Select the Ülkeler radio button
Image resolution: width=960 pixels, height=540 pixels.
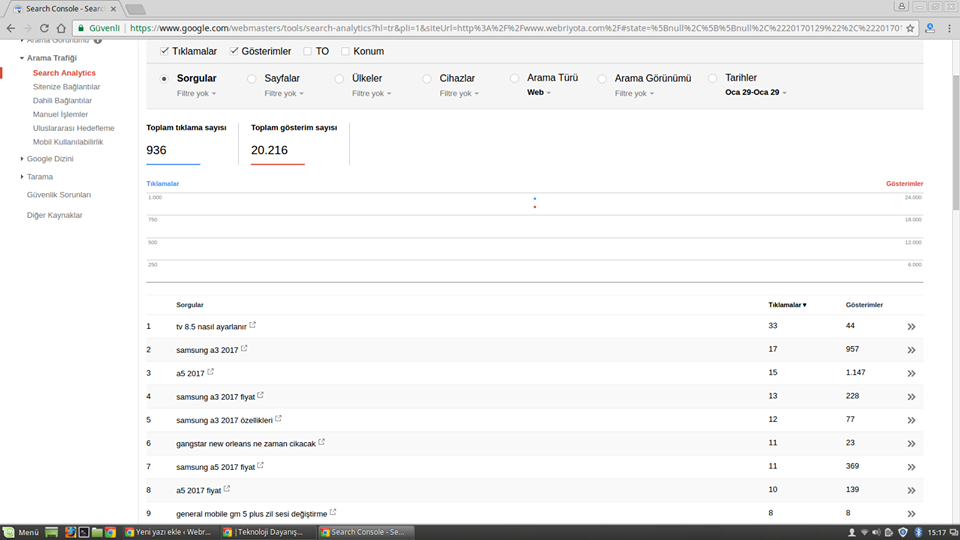(x=339, y=78)
